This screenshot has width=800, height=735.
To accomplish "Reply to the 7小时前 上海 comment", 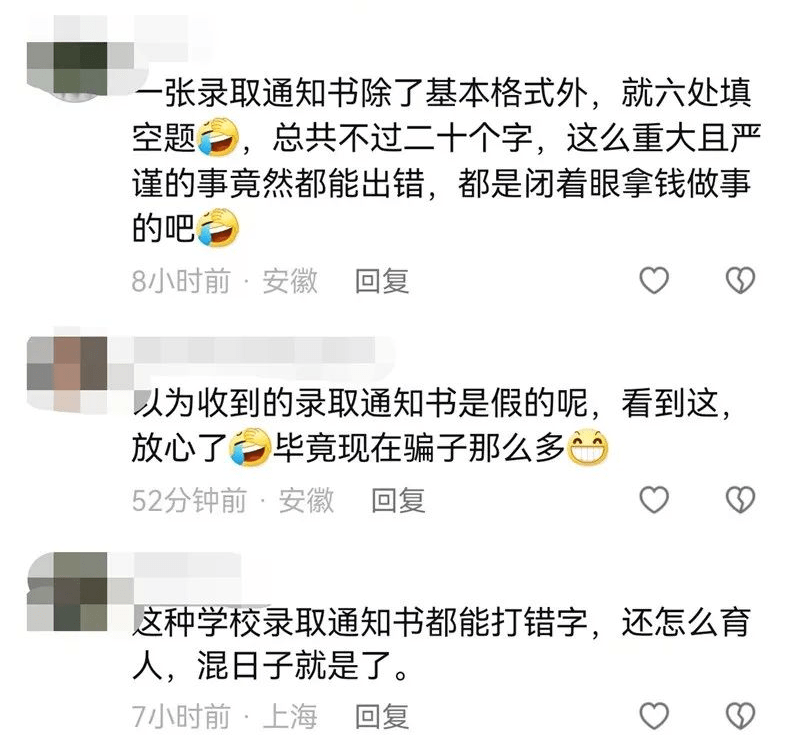I will 382,716.
